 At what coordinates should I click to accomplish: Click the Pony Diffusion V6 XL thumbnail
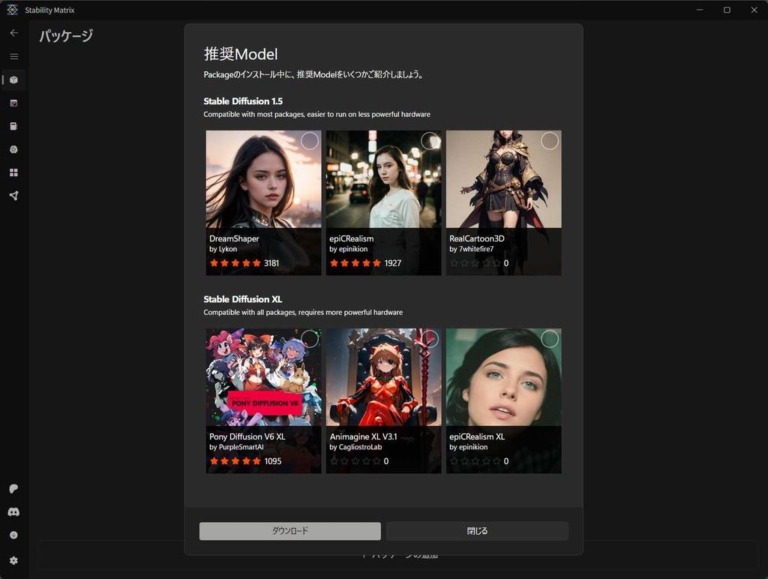[263, 378]
